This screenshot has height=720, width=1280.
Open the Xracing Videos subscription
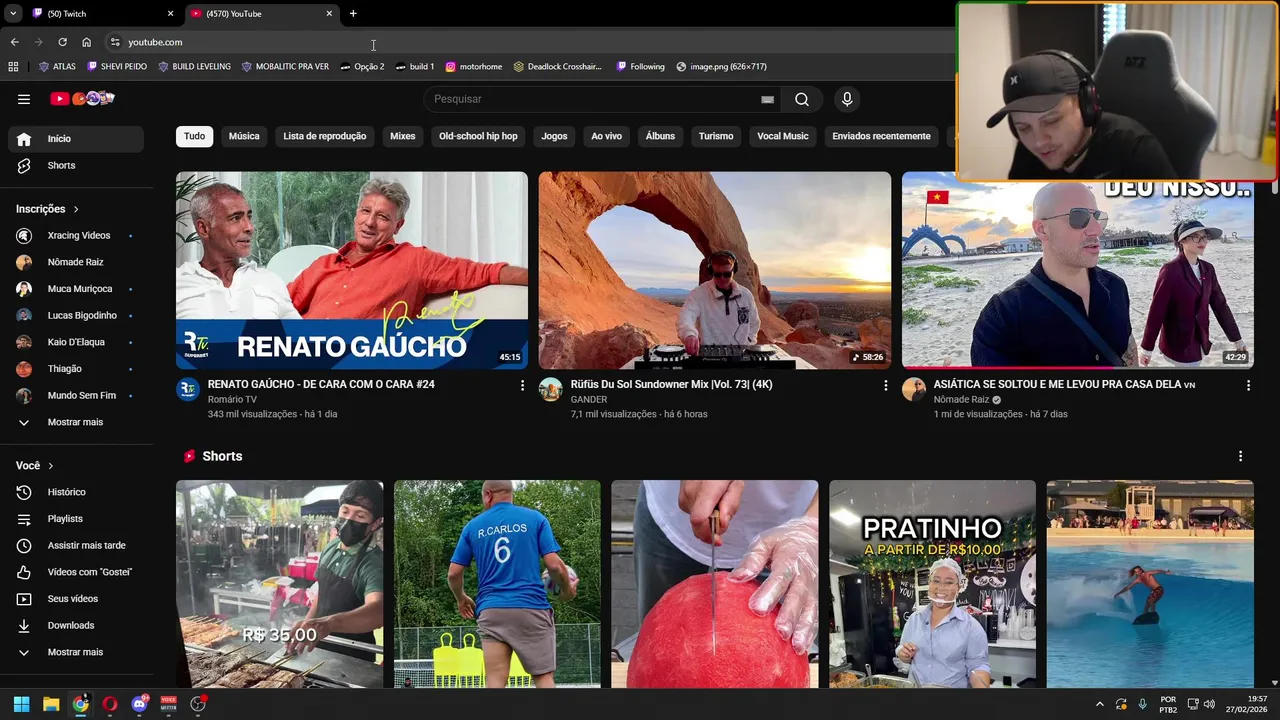(76, 235)
